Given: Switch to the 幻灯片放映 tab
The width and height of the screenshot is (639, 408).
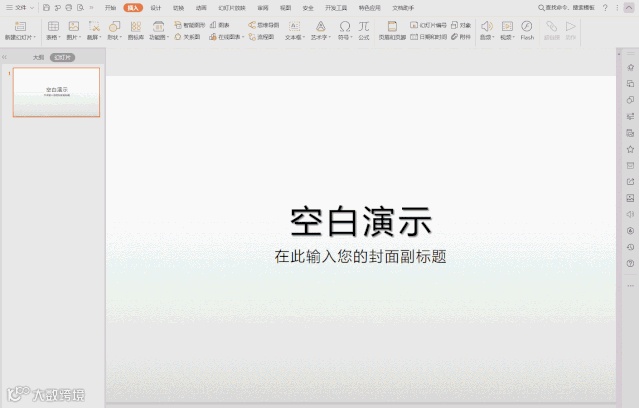Looking at the screenshot, I should [x=232, y=8].
